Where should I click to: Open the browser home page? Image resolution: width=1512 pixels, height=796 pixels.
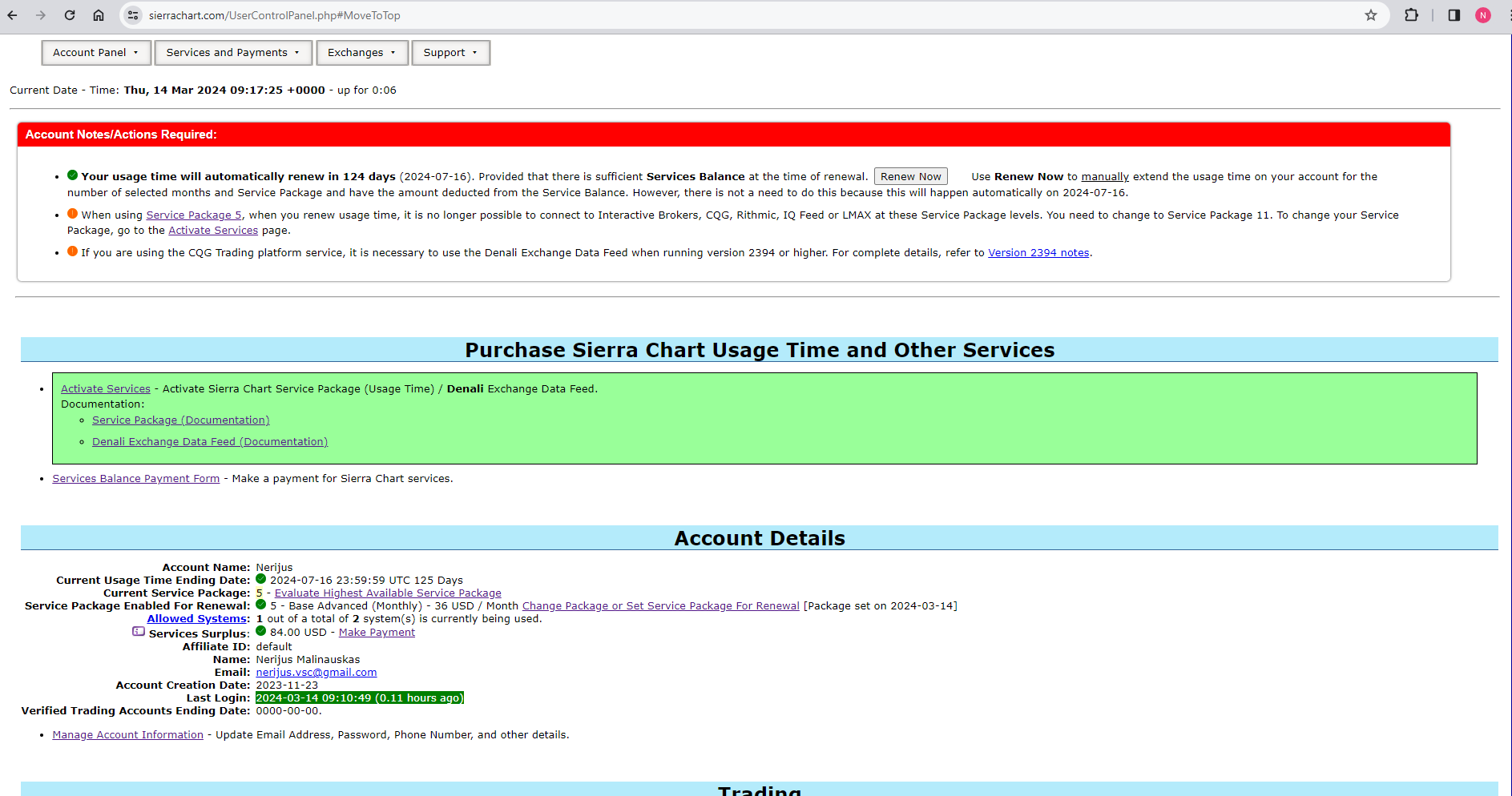click(99, 15)
